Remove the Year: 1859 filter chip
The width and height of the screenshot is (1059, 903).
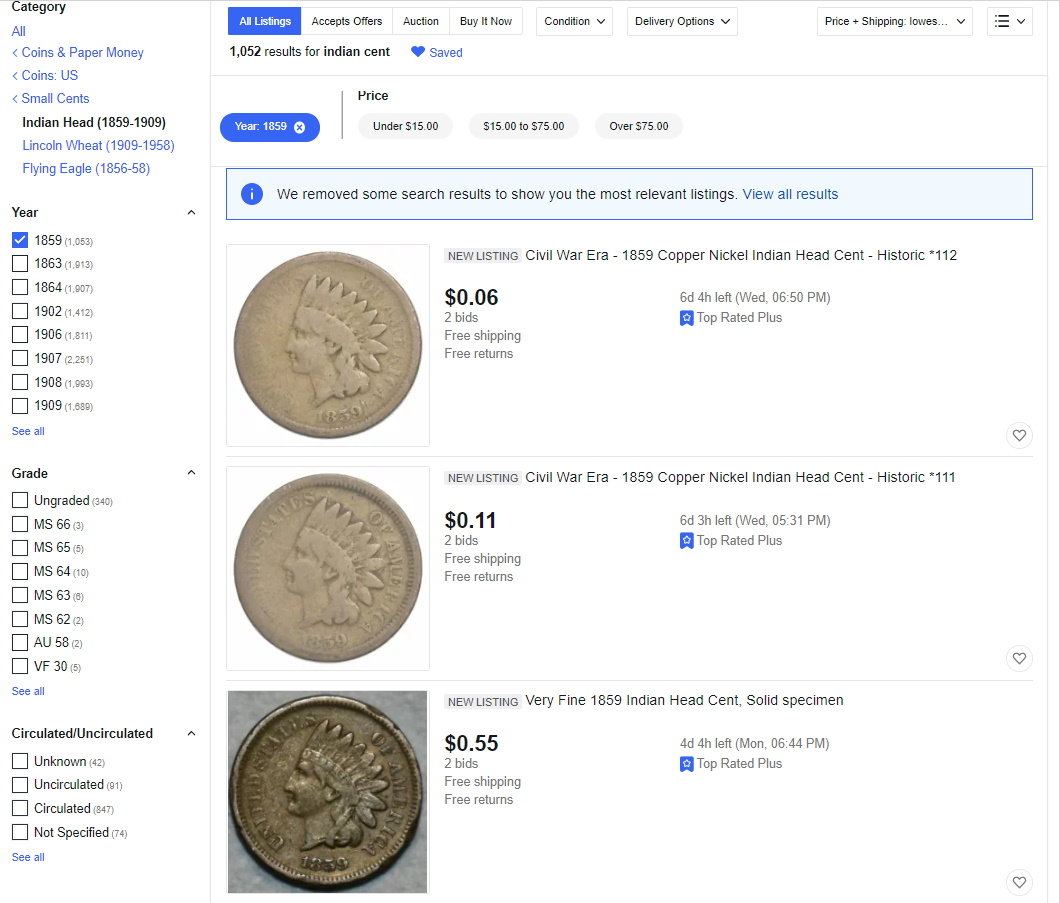tap(299, 127)
